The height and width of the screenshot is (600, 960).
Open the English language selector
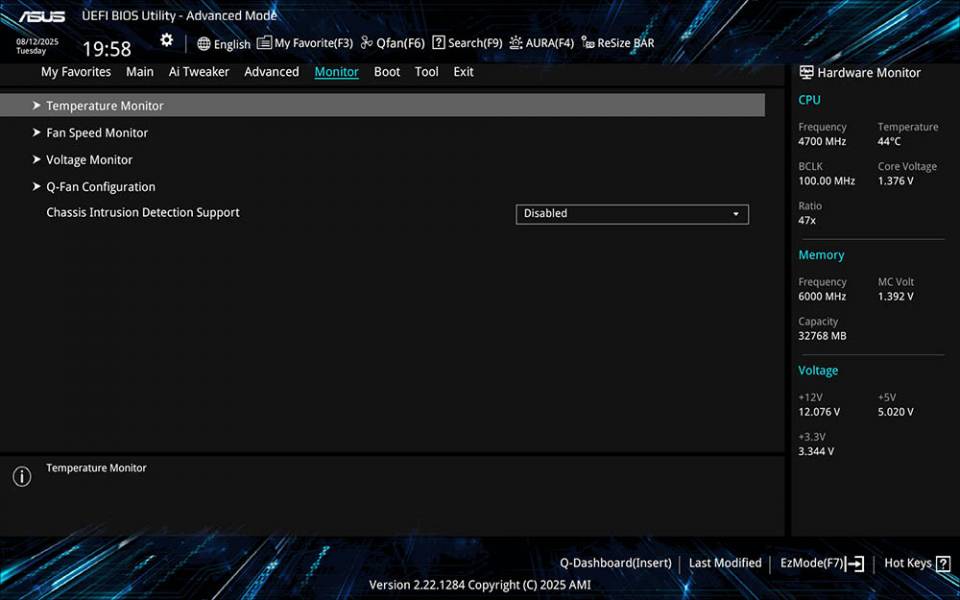(x=225, y=44)
